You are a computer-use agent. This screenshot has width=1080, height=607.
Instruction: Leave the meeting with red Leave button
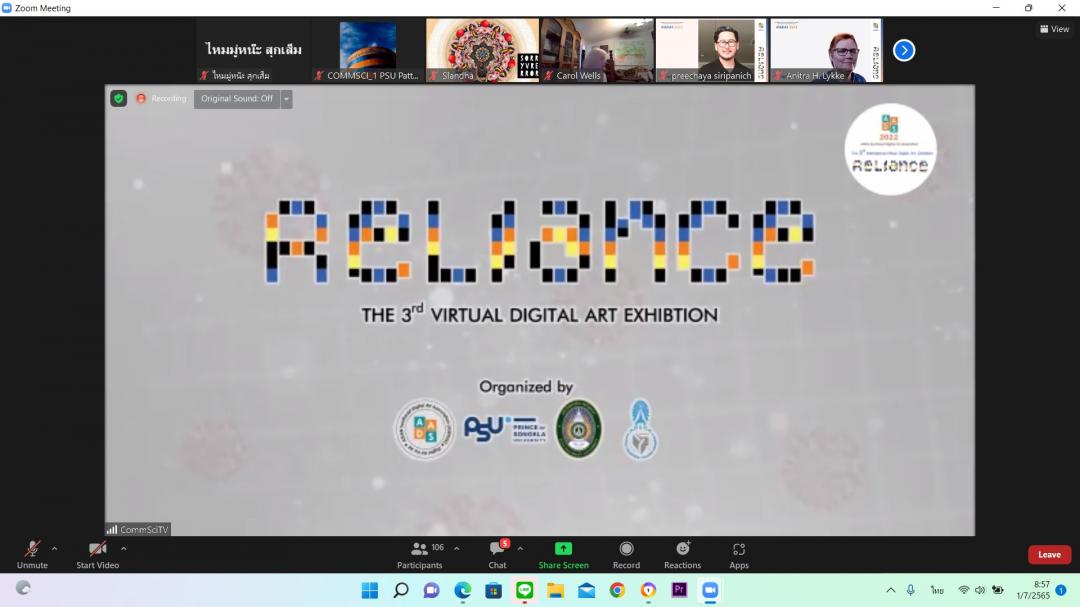point(1049,554)
